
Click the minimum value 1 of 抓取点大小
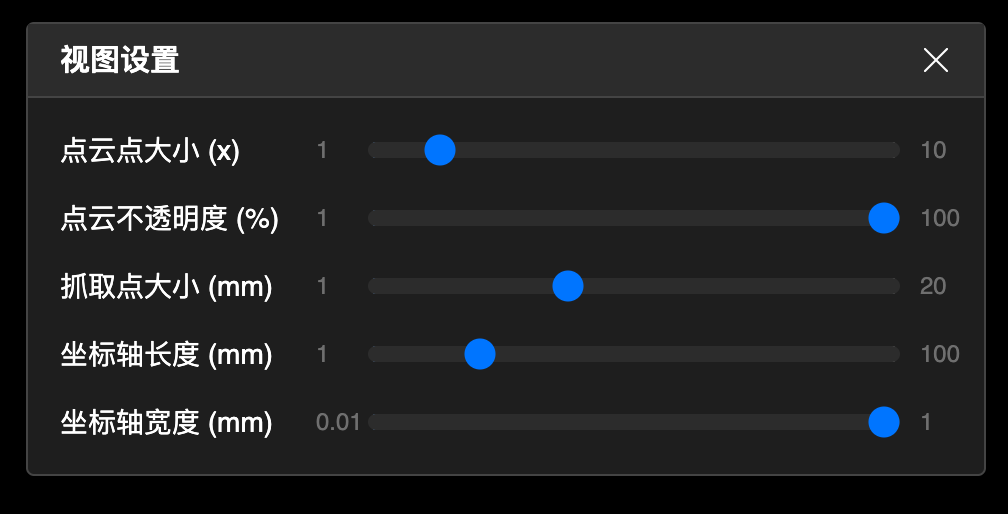322,286
